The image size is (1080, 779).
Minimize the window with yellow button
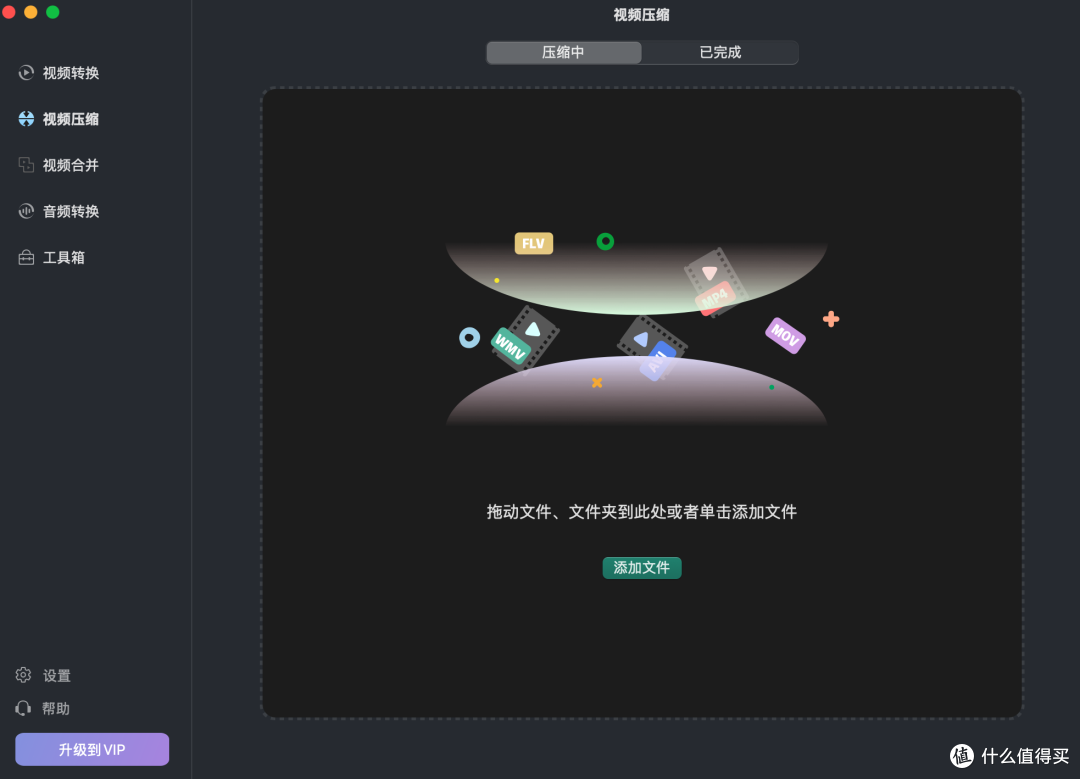[x=31, y=12]
